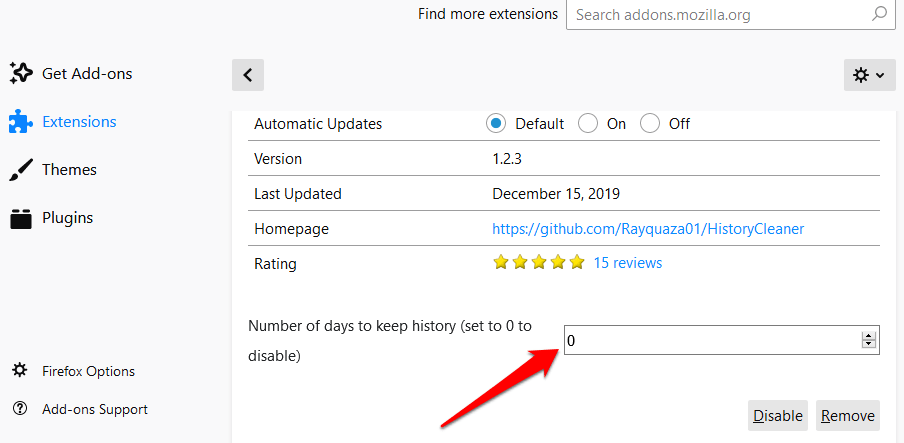This screenshot has width=904, height=443.
Task: Click the search magnifier icon
Action: pyautogui.click(x=879, y=15)
